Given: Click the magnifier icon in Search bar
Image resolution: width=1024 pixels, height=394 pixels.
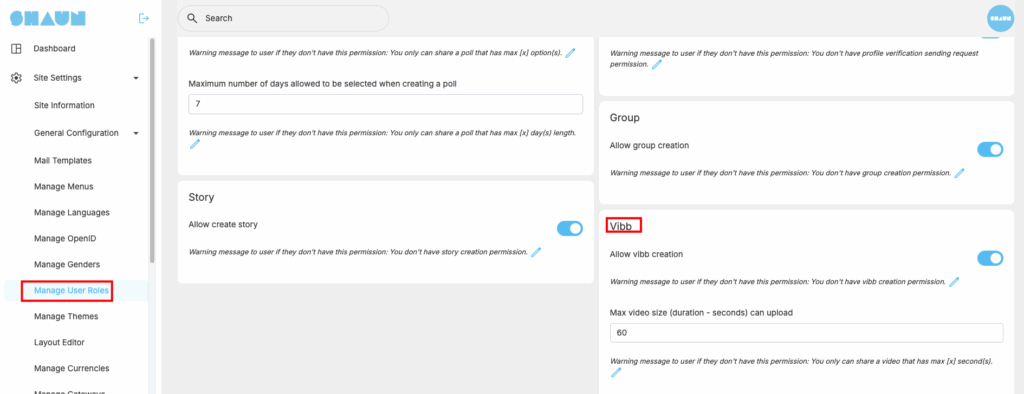Looking at the screenshot, I should pyautogui.click(x=192, y=18).
